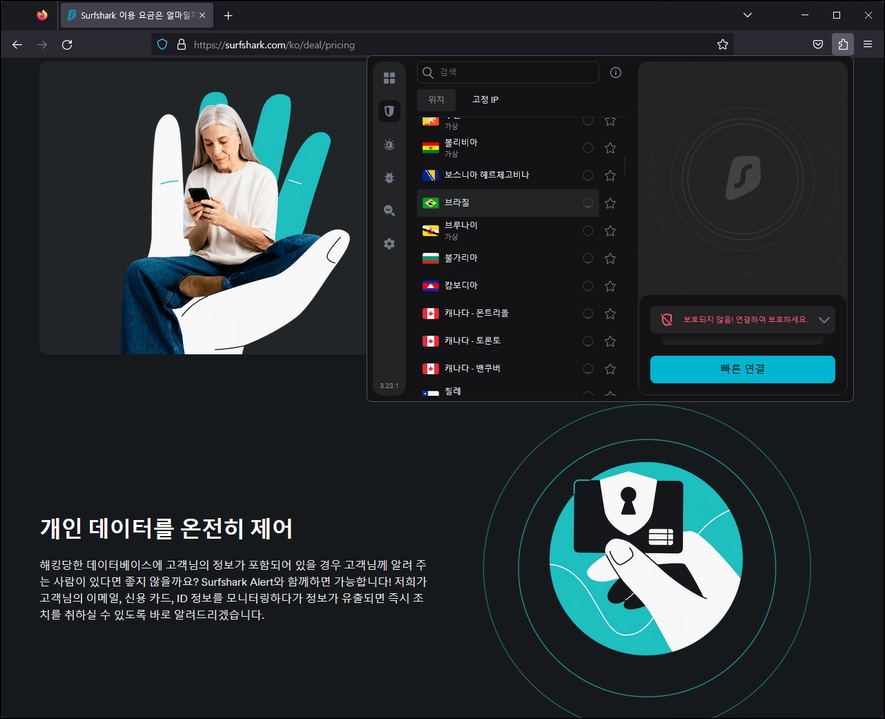Bookmark this page with star icon
This screenshot has width=885, height=719.
[x=722, y=44]
